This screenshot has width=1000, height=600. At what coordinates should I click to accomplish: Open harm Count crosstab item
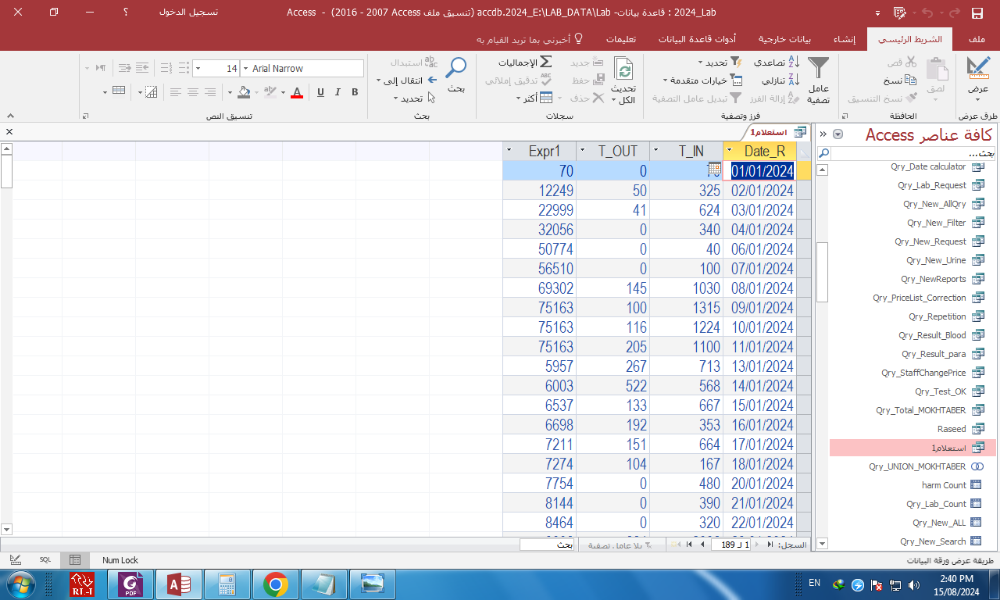click(x=951, y=485)
